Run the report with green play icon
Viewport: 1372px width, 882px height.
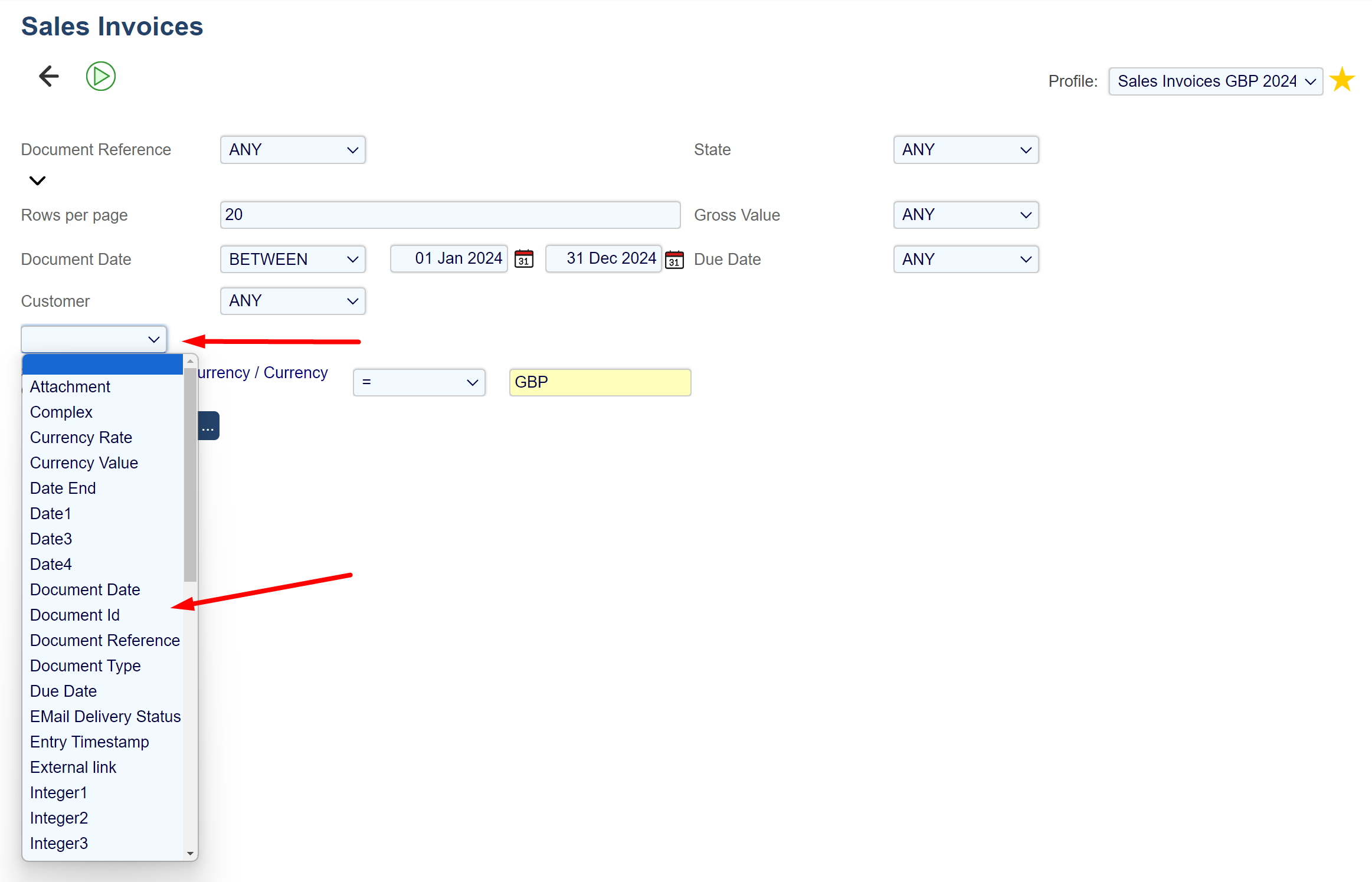click(100, 76)
